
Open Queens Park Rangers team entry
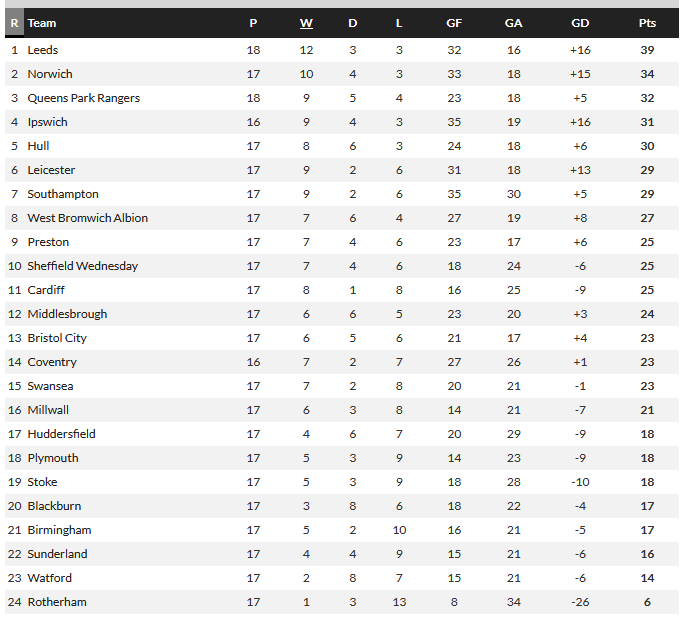[83, 98]
